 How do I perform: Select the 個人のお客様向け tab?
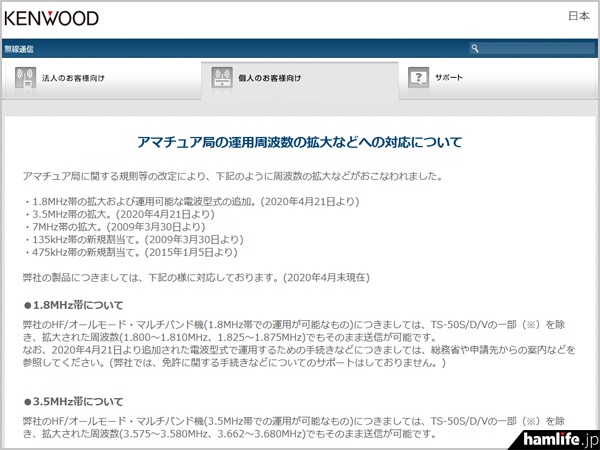point(270,77)
